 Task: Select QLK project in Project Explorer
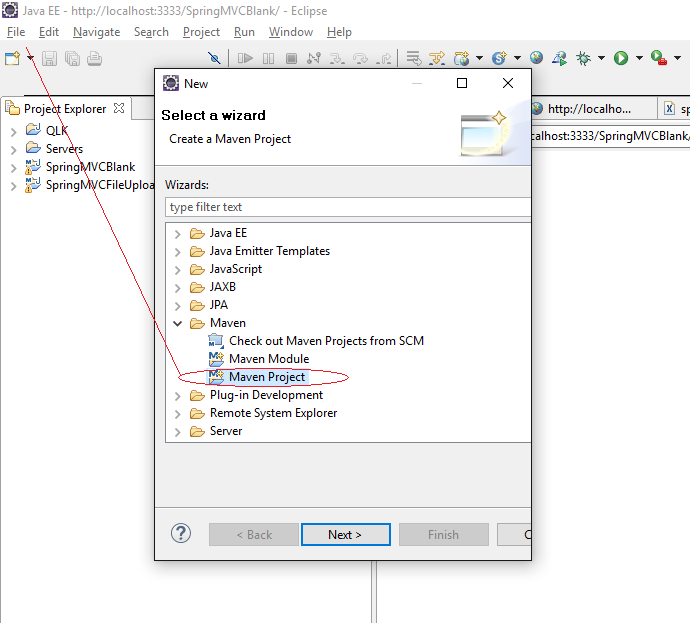point(57,131)
